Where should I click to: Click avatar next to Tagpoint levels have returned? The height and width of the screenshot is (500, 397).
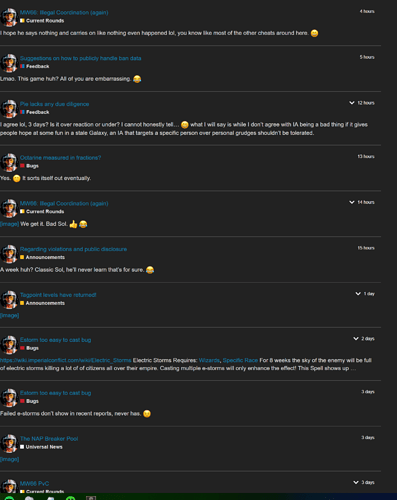pos(9,299)
